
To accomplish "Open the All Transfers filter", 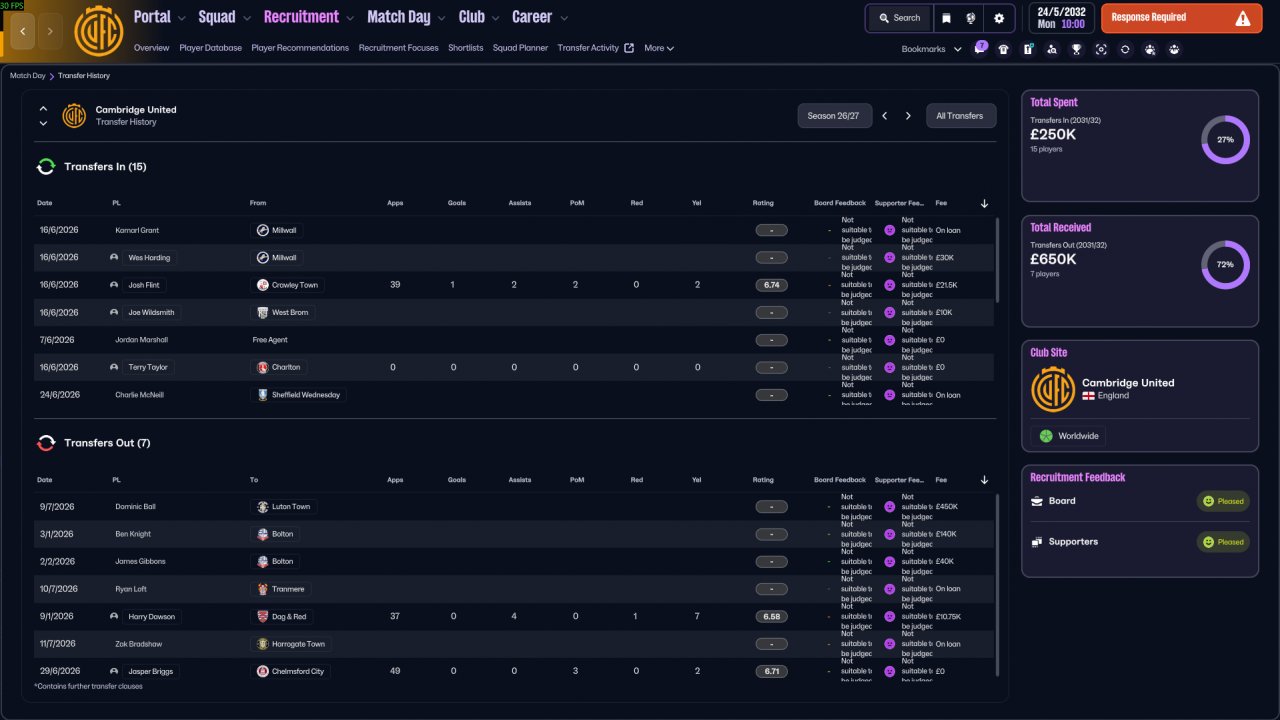I will (961, 116).
